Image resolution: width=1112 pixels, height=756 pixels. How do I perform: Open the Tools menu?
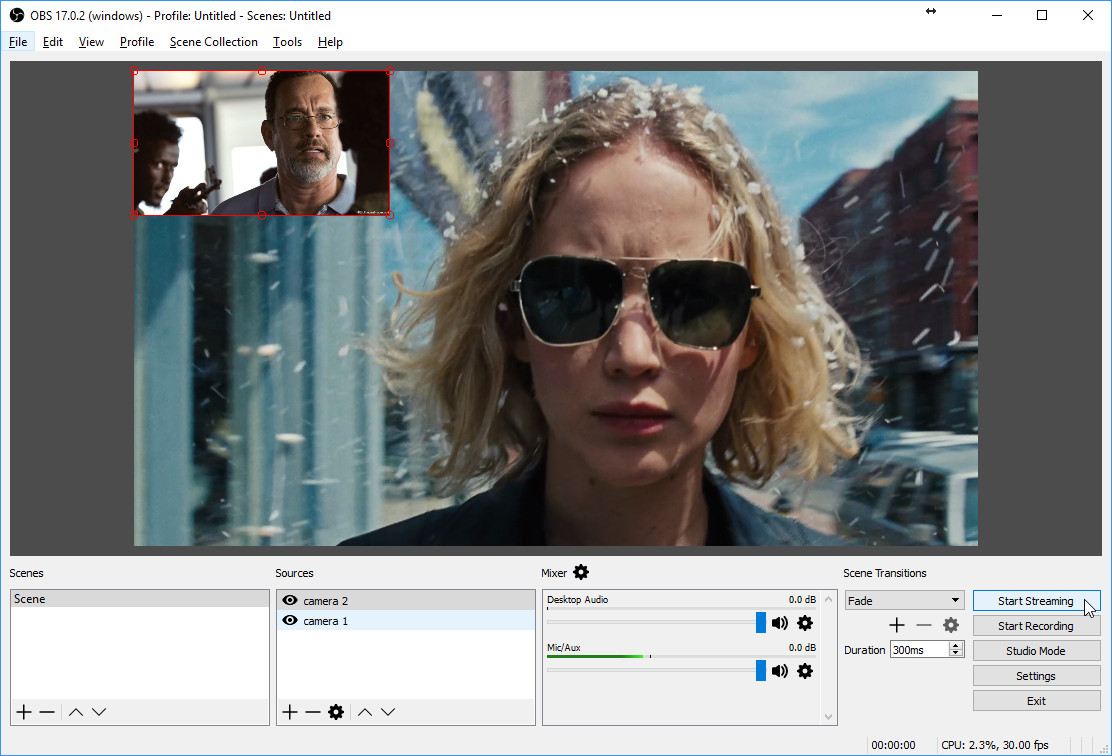click(287, 42)
